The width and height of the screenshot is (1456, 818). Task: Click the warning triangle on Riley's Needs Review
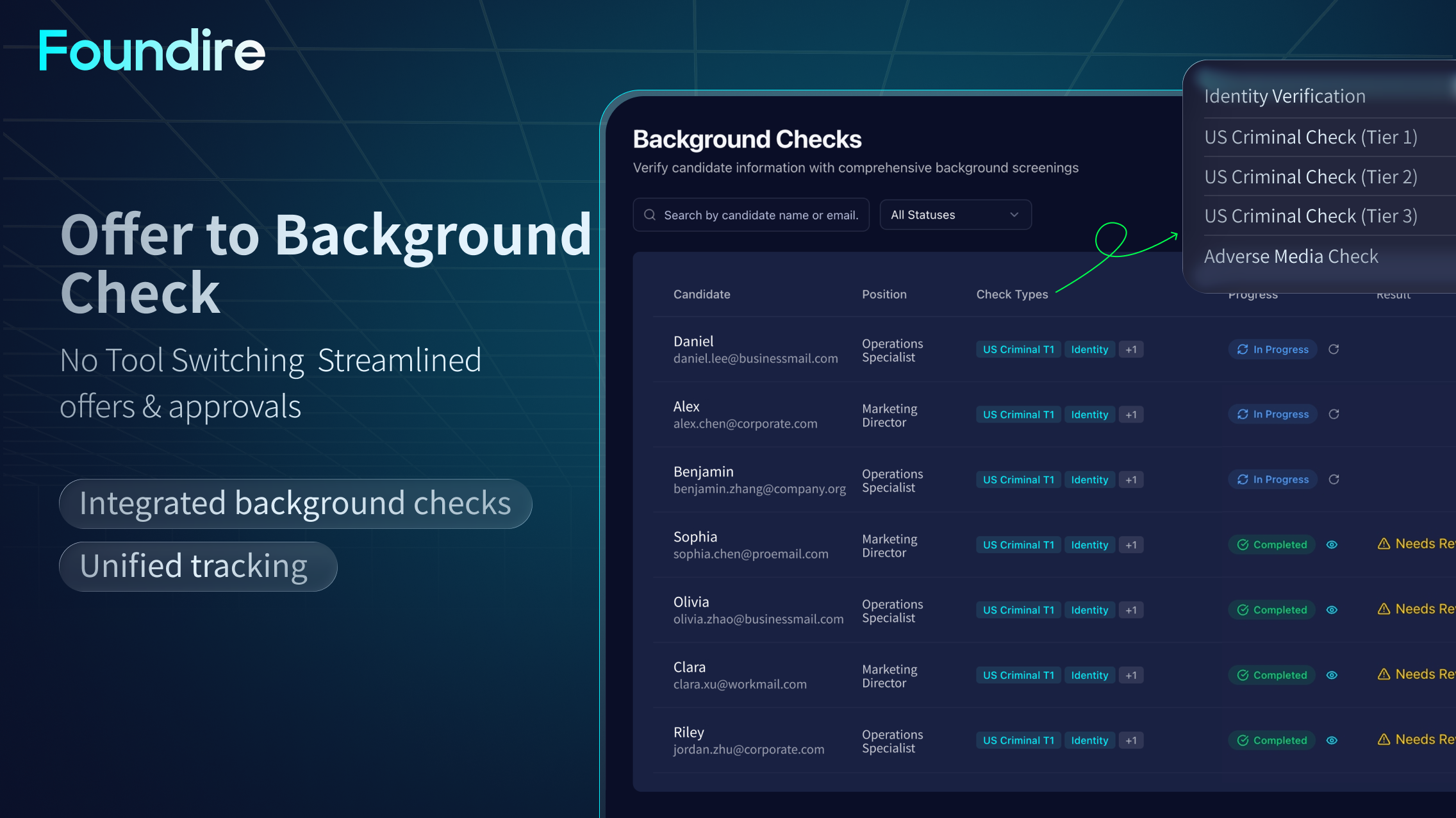coord(1383,739)
